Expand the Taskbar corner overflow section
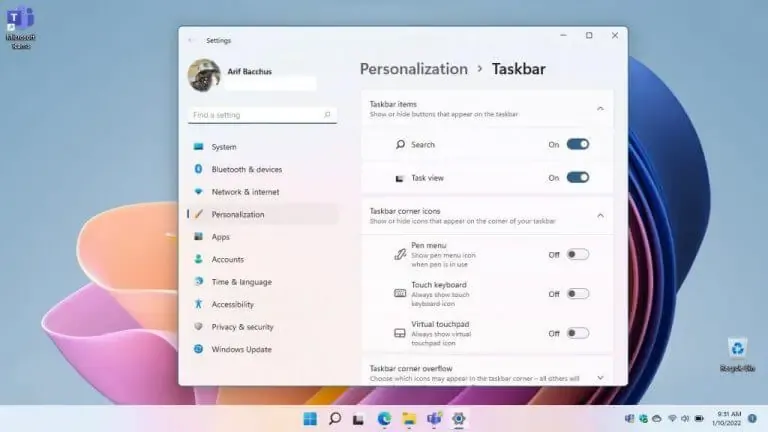 pyautogui.click(x=600, y=378)
